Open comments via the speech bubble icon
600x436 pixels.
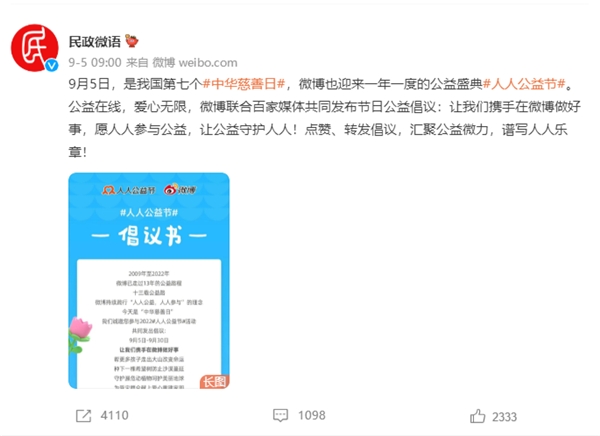(x=280, y=415)
